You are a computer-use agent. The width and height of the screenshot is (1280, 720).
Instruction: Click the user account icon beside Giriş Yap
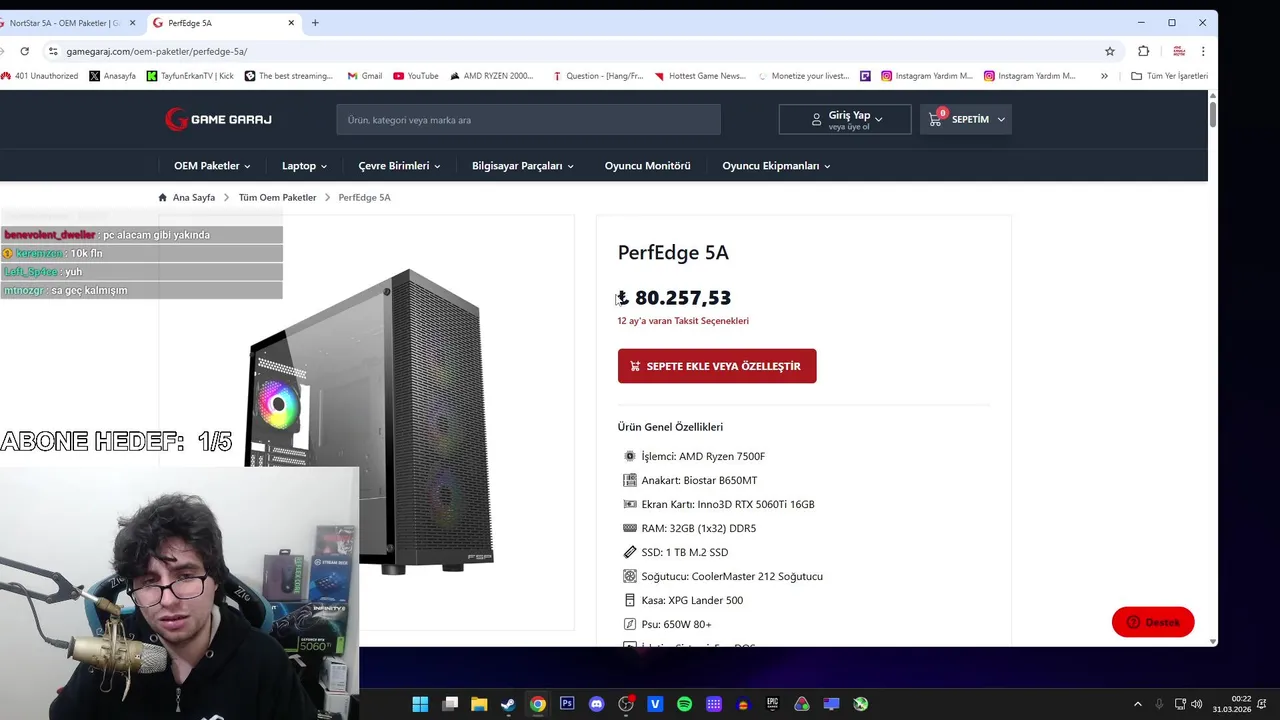(x=816, y=120)
